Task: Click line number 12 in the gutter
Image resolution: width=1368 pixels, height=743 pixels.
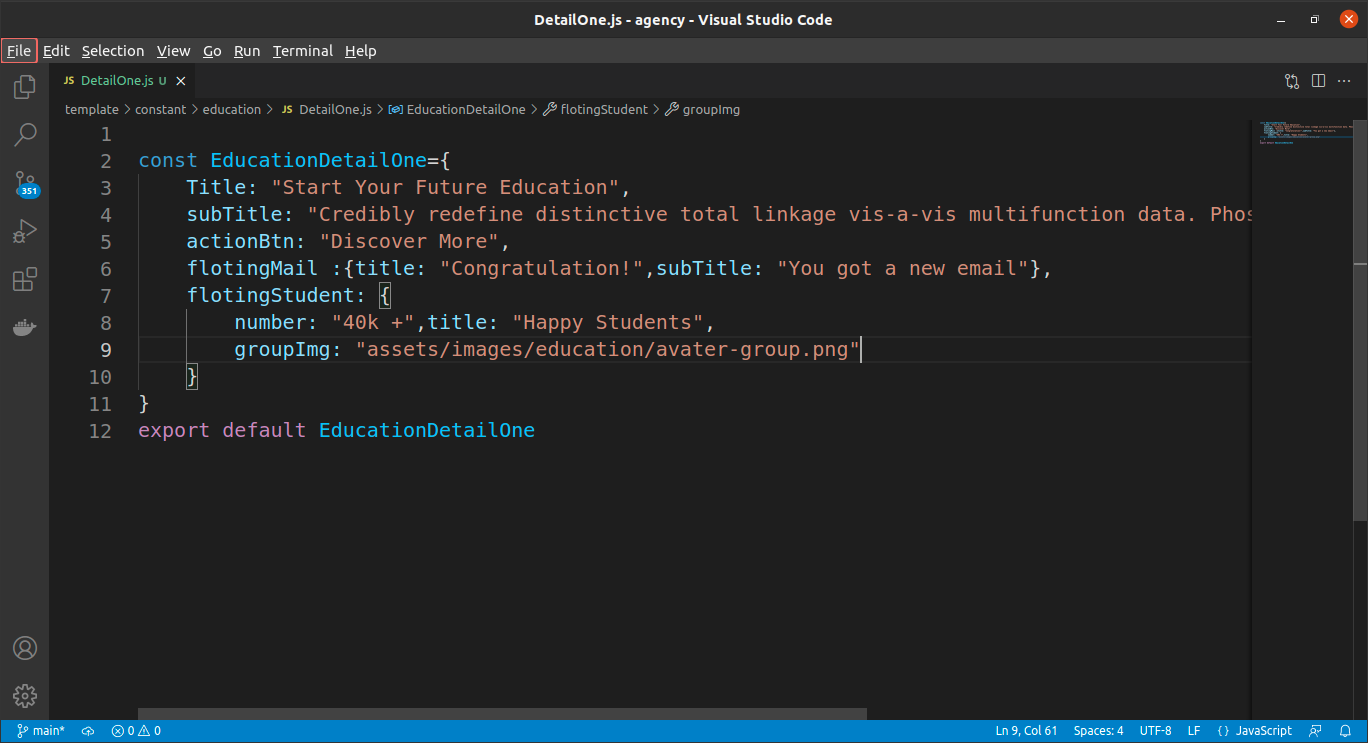Action: [100, 431]
